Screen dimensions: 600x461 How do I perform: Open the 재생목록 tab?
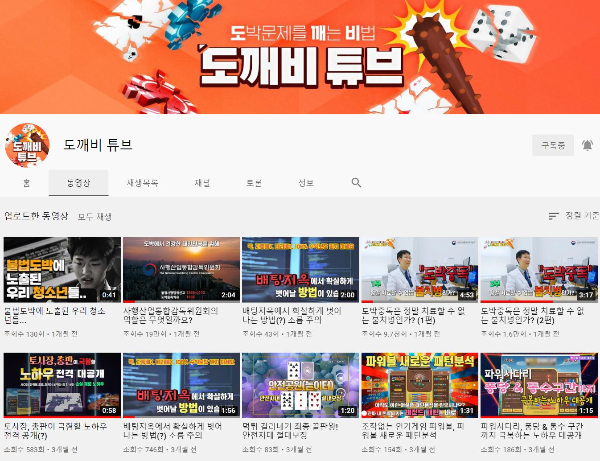tap(142, 183)
